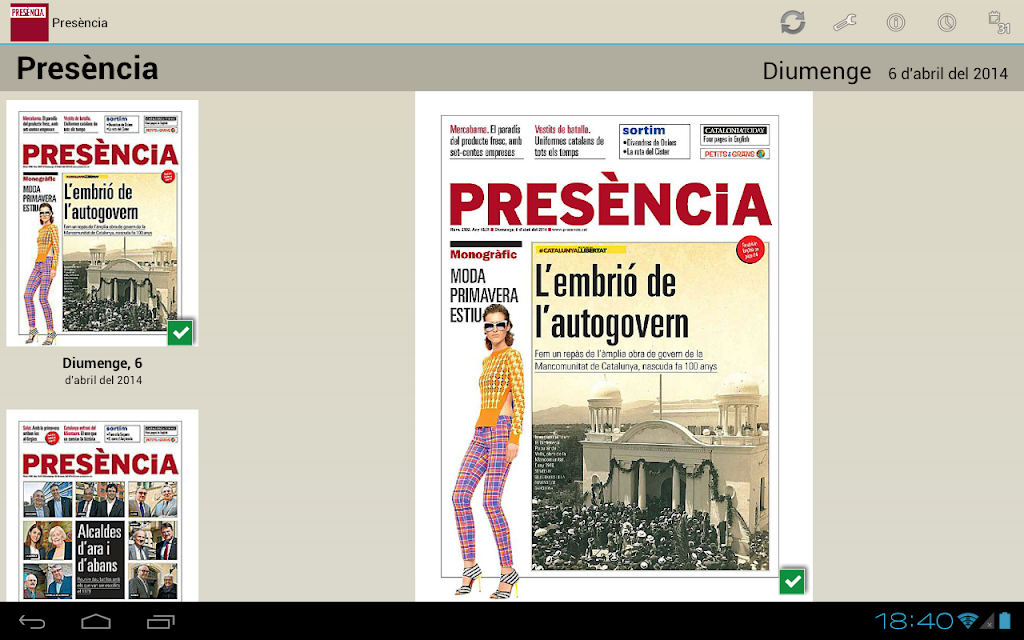Image resolution: width=1024 pixels, height=640 pixels.
Task: Tap the Android back button
Action: [x=31, y=622]
